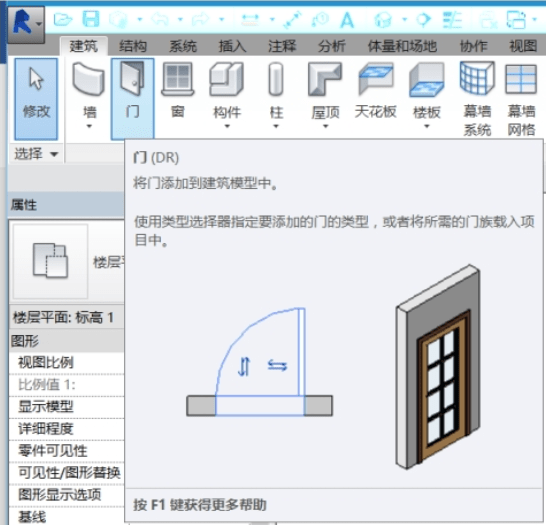Click the Open folder icon in quick access

point(63,19)
